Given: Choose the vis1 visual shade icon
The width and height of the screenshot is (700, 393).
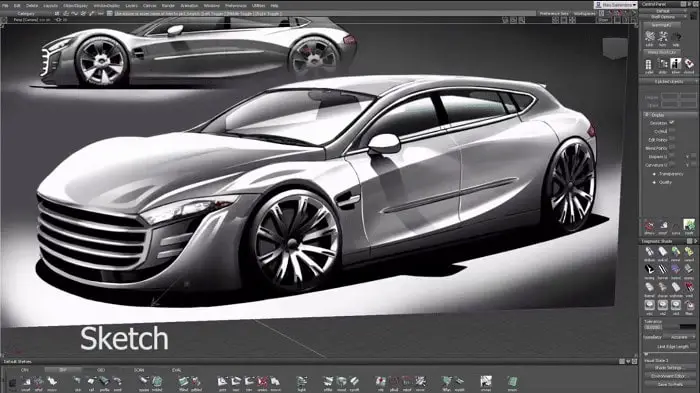Looking at the screenshot, I should (650, 305).
